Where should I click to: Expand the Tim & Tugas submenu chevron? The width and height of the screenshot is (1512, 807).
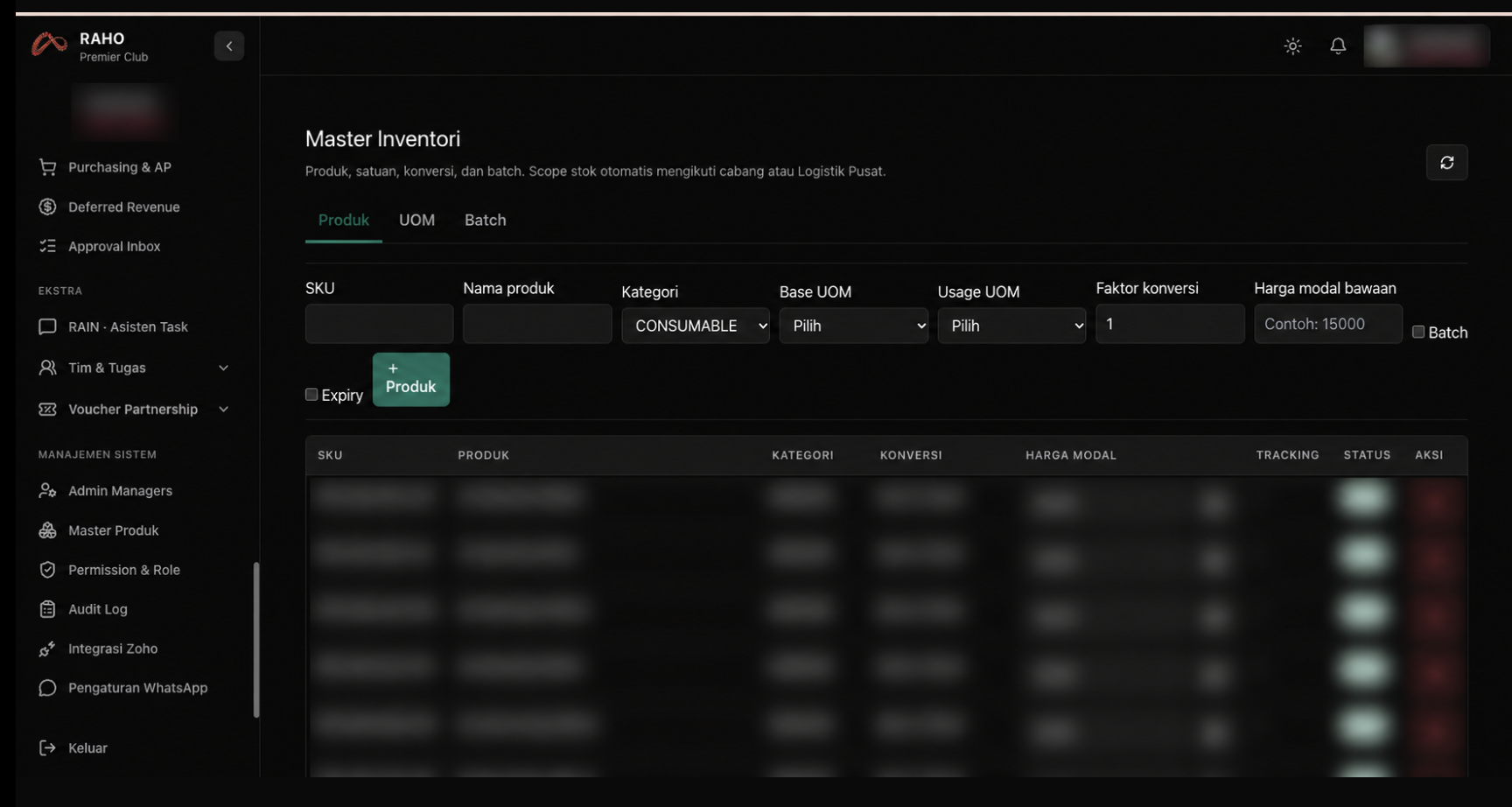pyautogui.click(x=224, y=368)
